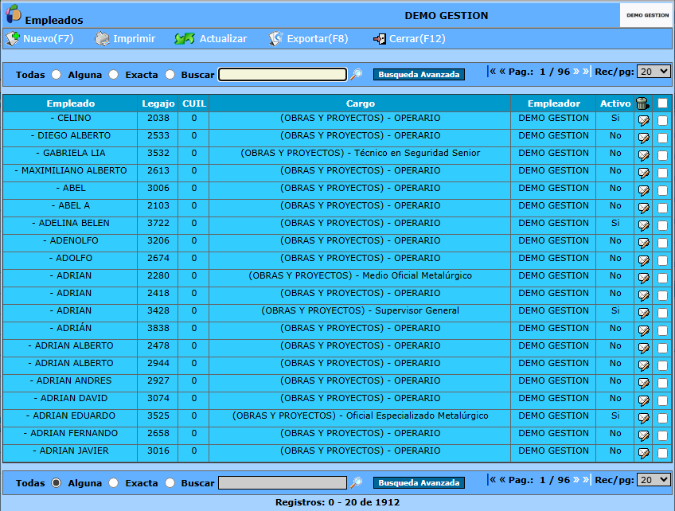Open top Rec/pg dropdown
Viewport: 675px width, 511px height.
point(653,71)
